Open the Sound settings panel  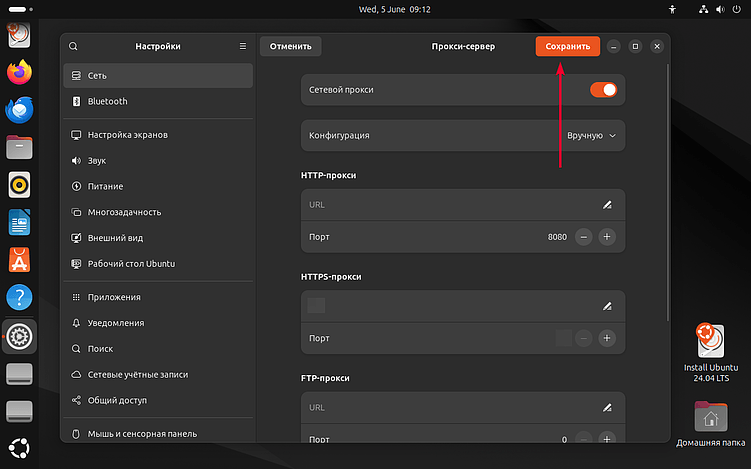97,160
